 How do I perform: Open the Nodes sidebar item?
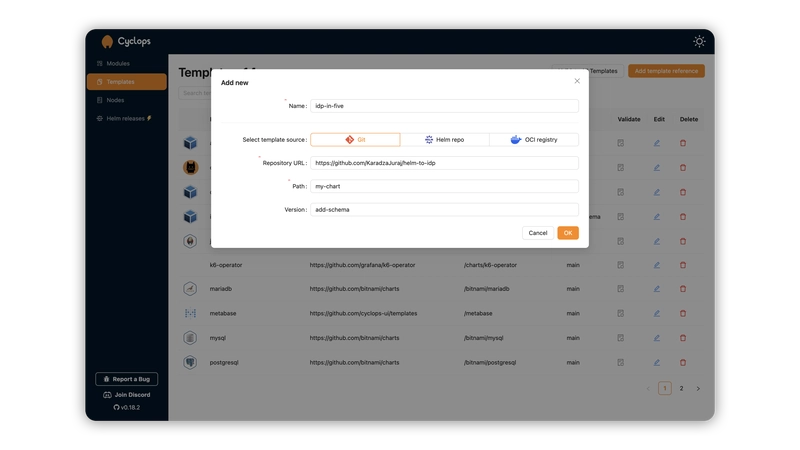click(115, 100)
